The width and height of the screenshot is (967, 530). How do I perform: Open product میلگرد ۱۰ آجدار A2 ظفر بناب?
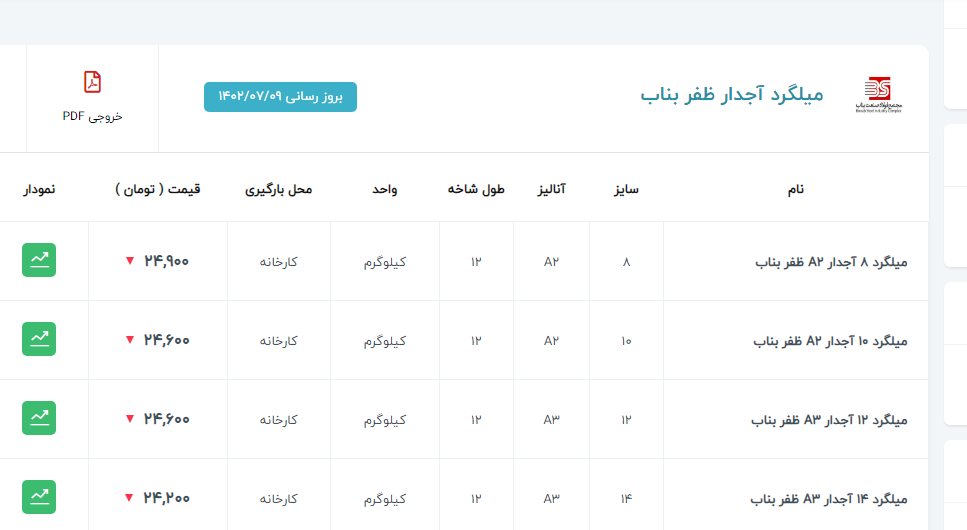pyautogui.click(x=830, y=341)
